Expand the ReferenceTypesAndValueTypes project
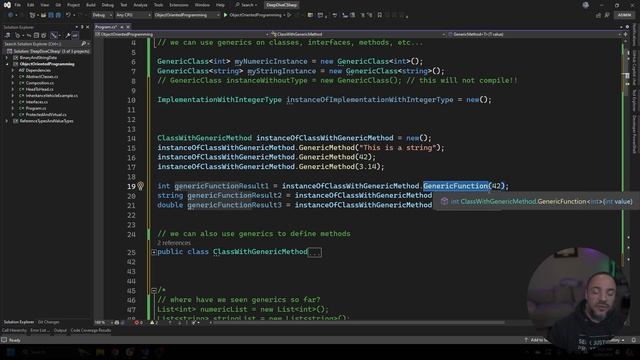Viewport: 640px width, 360px height. [7, 121]
